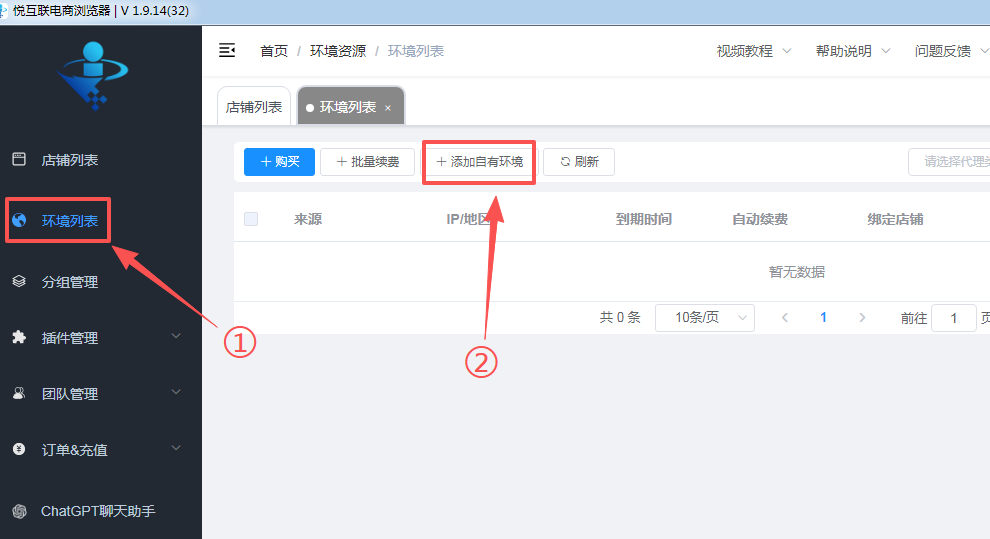The width and height of the screenshot is (990, 539).
Task: Click the 前往 page number input field
Action: point(954,318)
